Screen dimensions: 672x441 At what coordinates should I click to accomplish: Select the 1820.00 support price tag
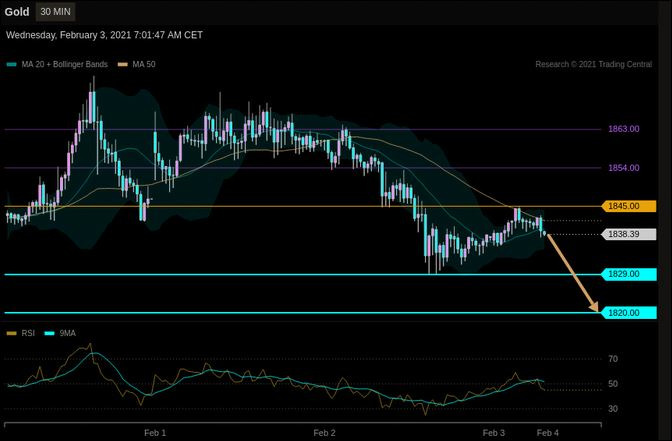click(x=629, y=313)
